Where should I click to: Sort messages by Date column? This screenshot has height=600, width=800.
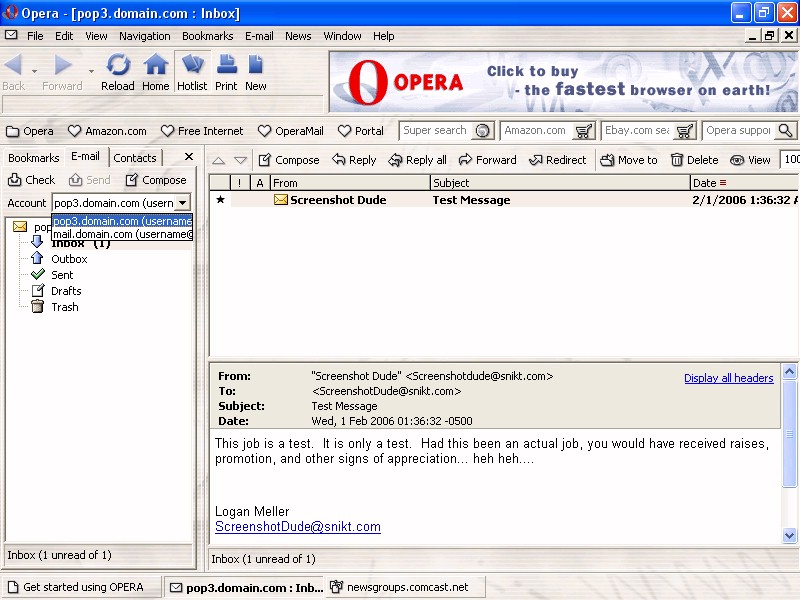pos(744,183)
